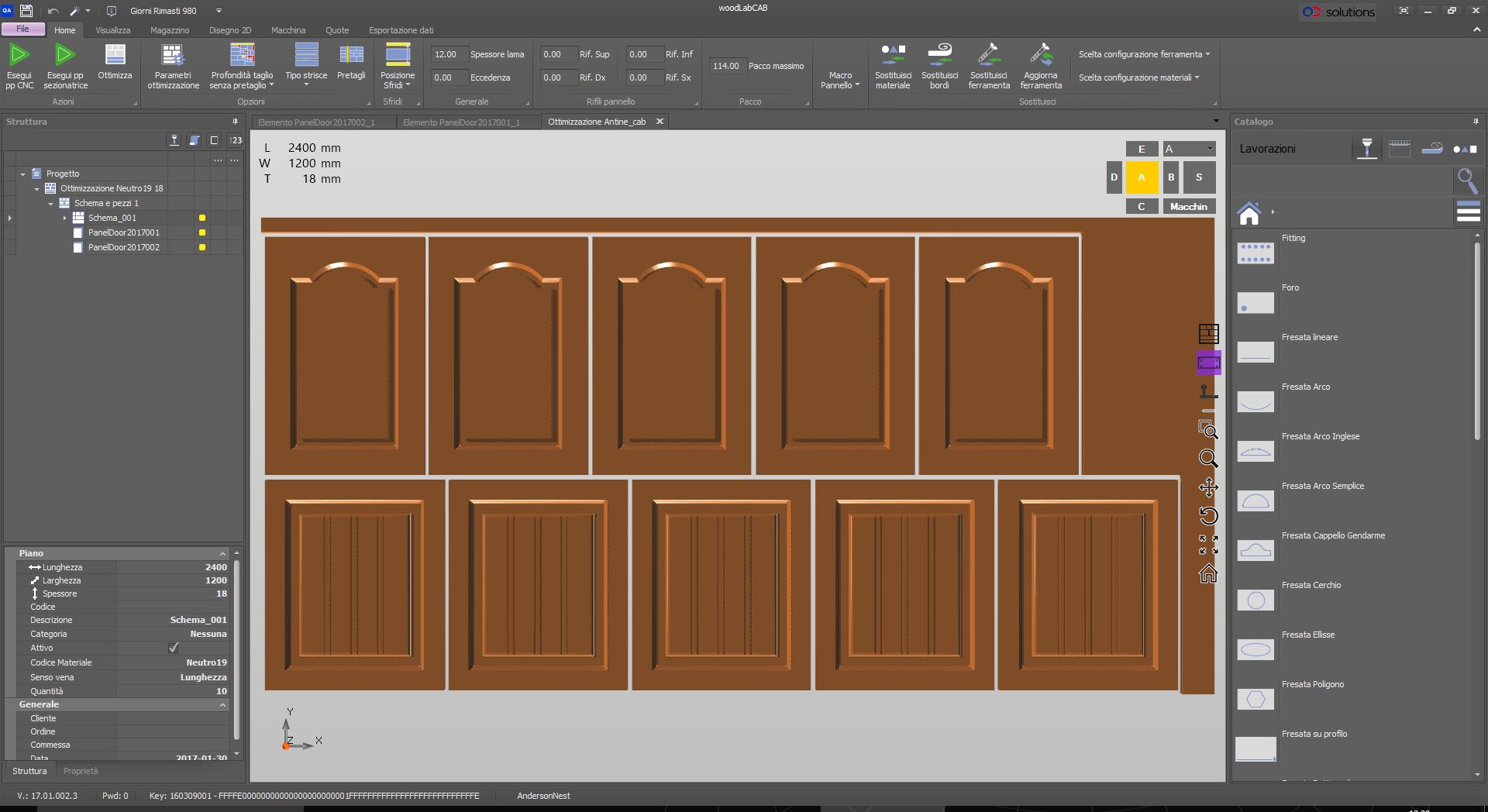Image resolution: width=1488 pixels, height=812 pixels.
Task: Open the Elemento PanelDoor2017002_1 tab
Action: coord(316,122)
